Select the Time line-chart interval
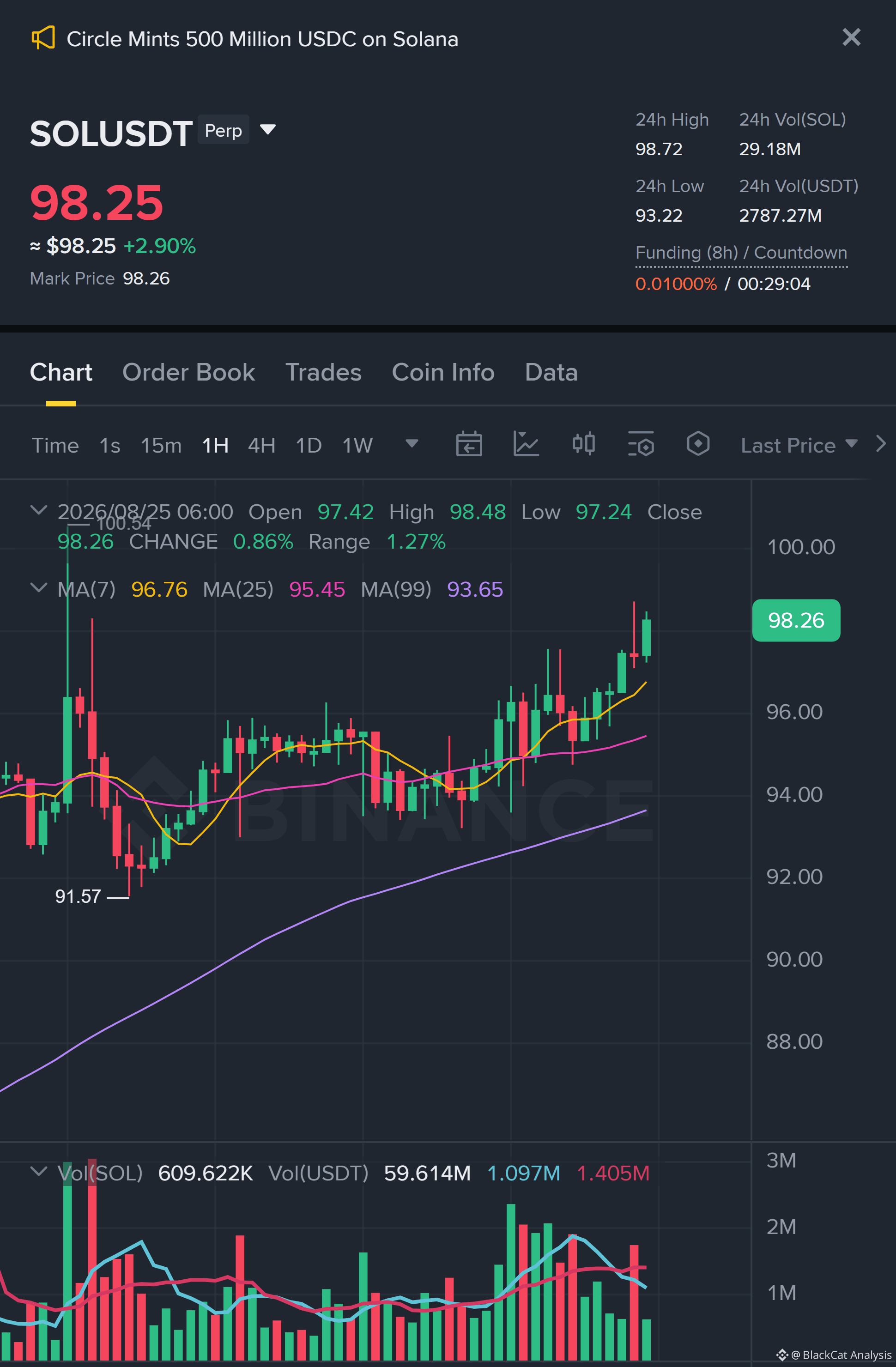 pyautogui.click(x=55, y=445)
